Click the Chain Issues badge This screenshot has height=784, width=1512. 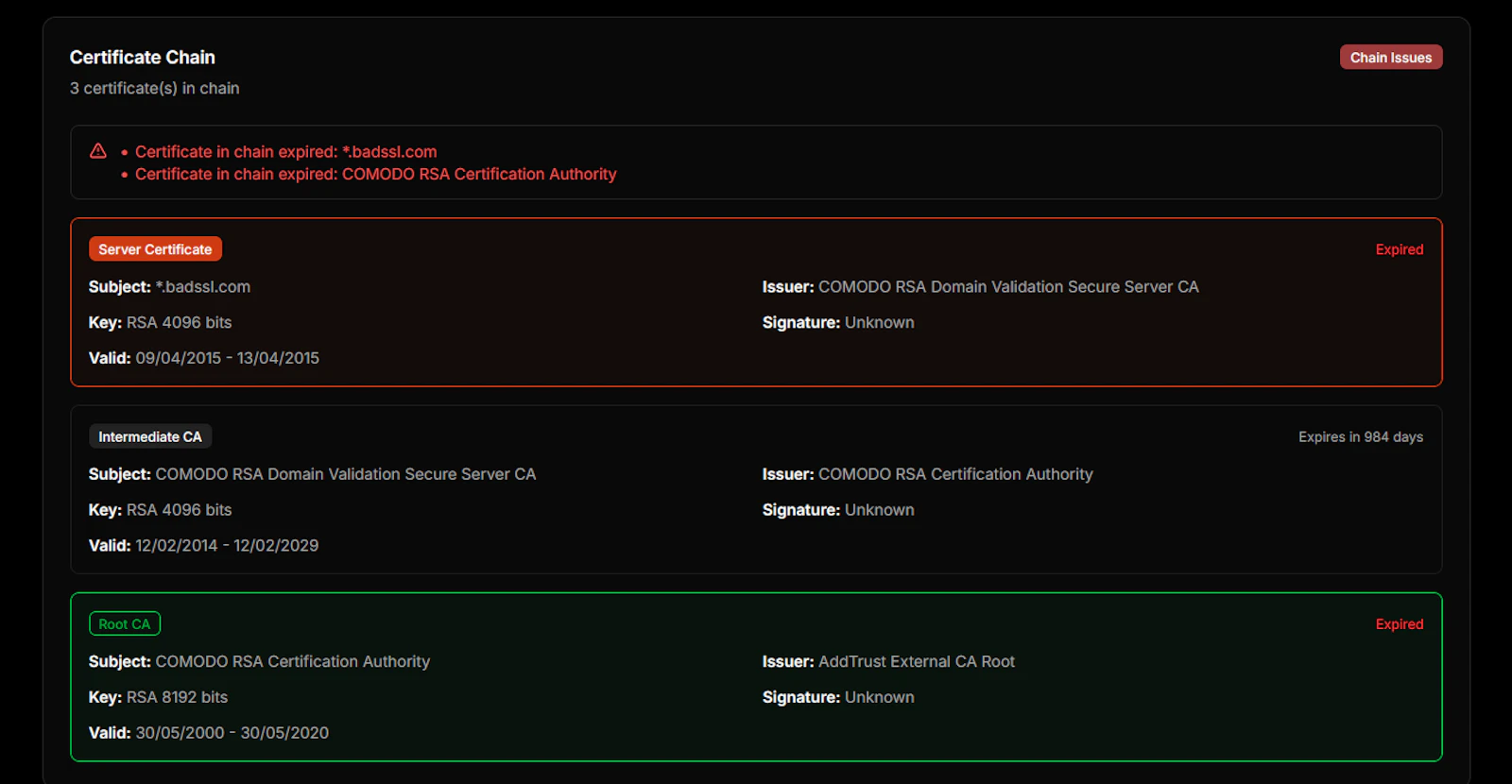pos(1391,58)
